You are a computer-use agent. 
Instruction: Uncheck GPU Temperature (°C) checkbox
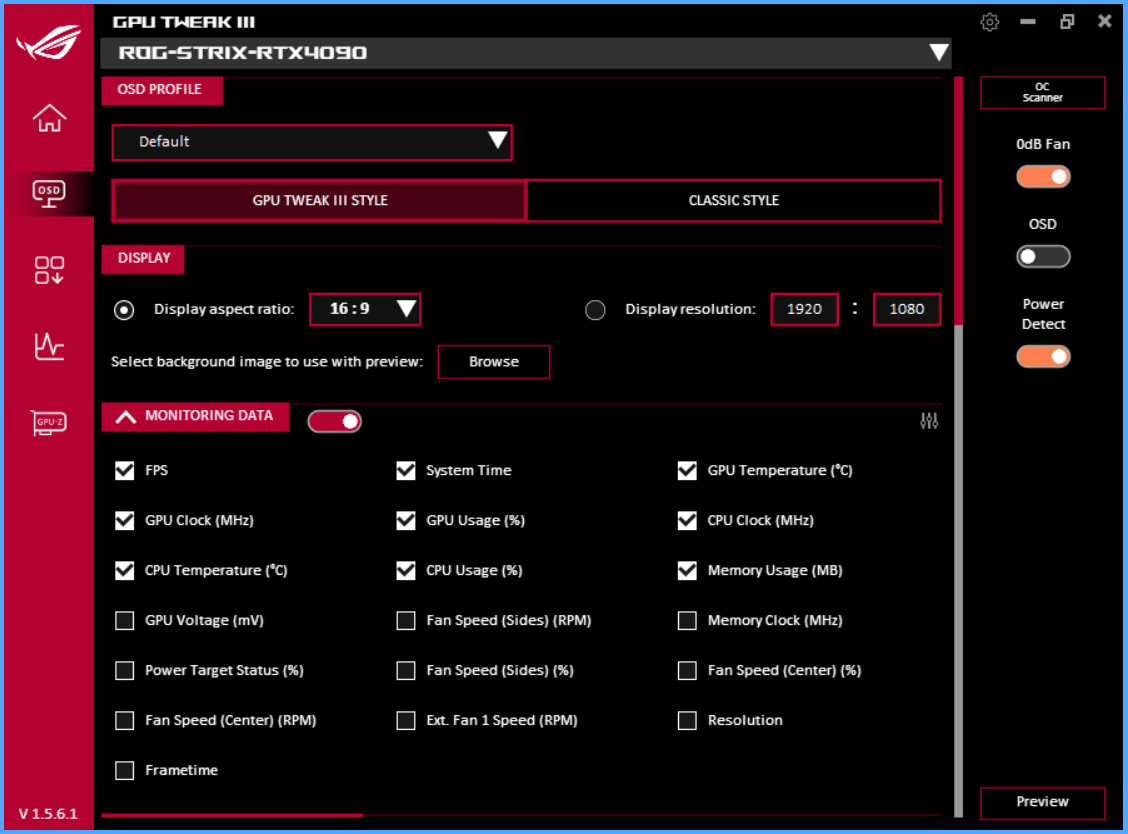(687, 471)
